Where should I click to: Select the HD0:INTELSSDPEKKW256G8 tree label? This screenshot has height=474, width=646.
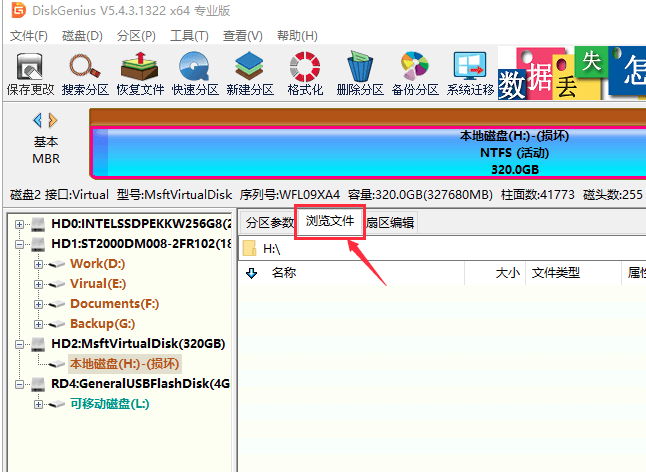pos(140,224)
